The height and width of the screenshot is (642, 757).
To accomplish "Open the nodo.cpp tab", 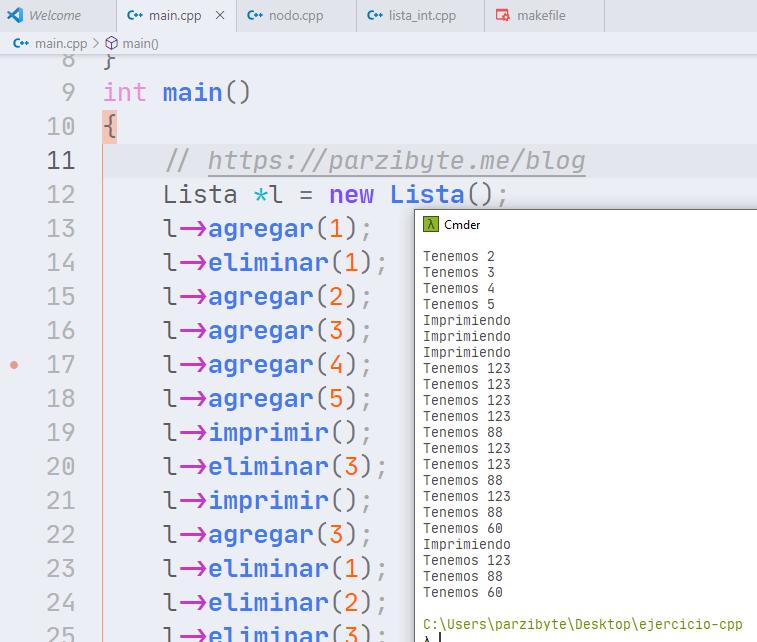I will tap(296, 16).
